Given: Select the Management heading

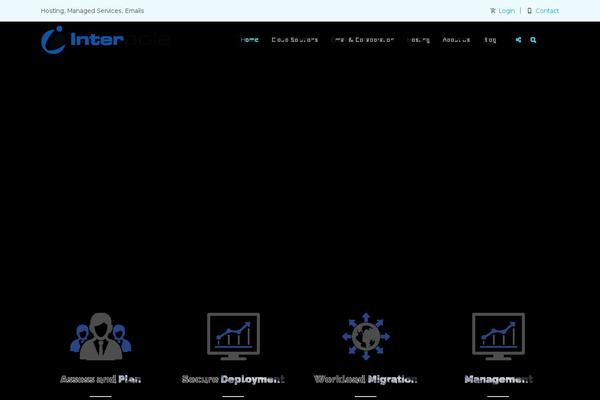Looking at the screenshot, I should coord(498,379).
